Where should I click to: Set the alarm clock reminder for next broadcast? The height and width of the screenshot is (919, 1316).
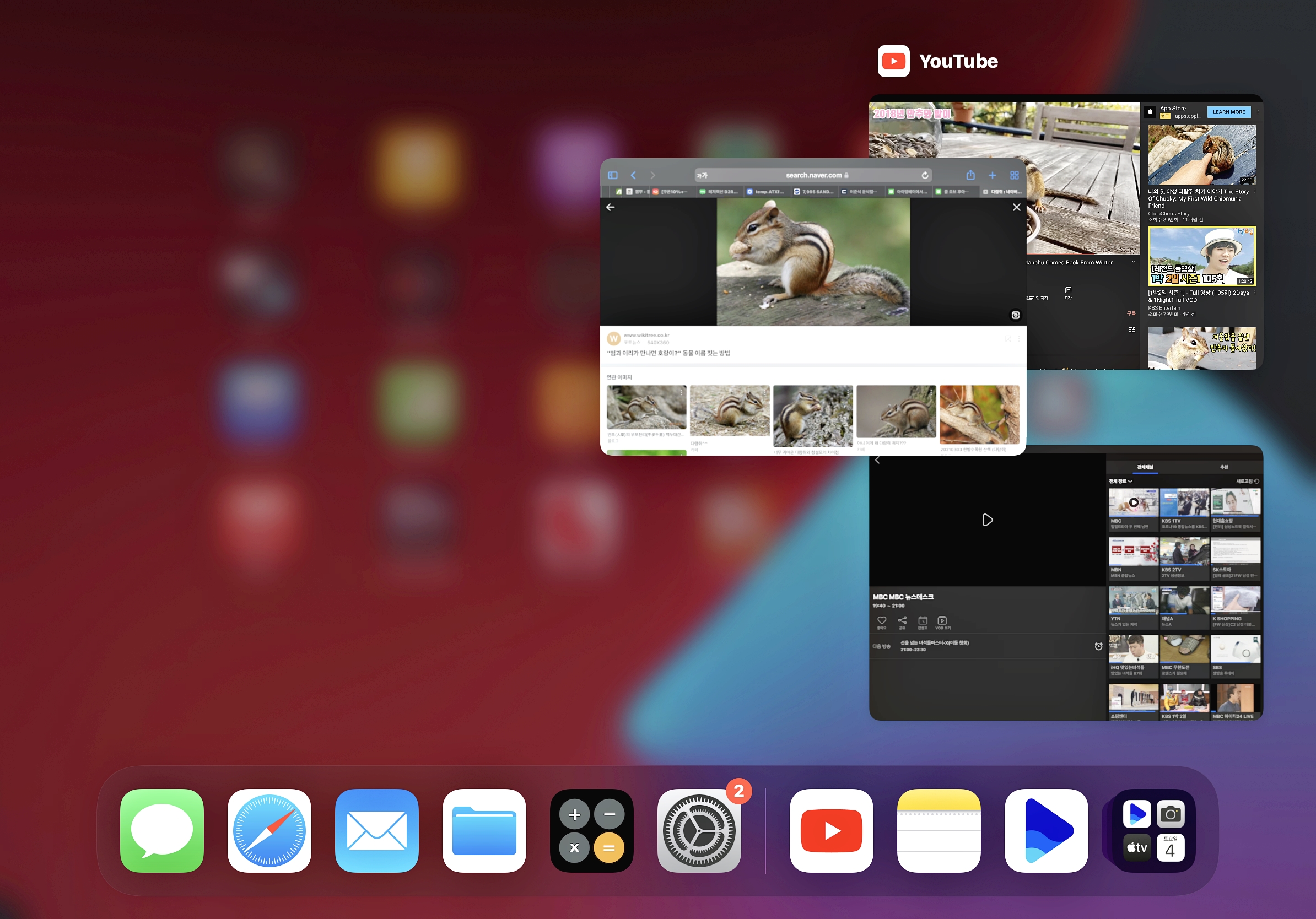click(x=1098, y=646)
